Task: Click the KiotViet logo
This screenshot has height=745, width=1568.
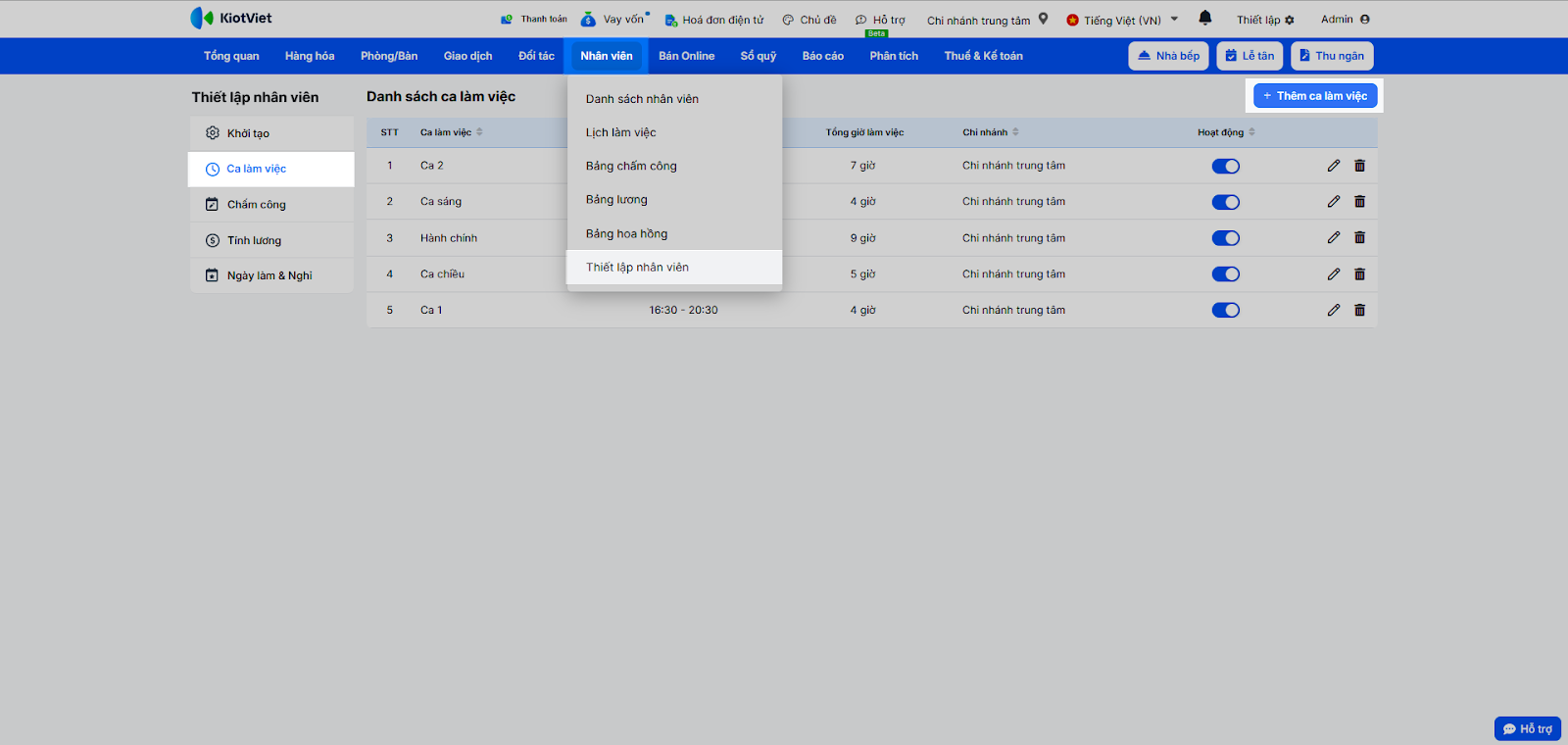Action: [x=231, y=18]
